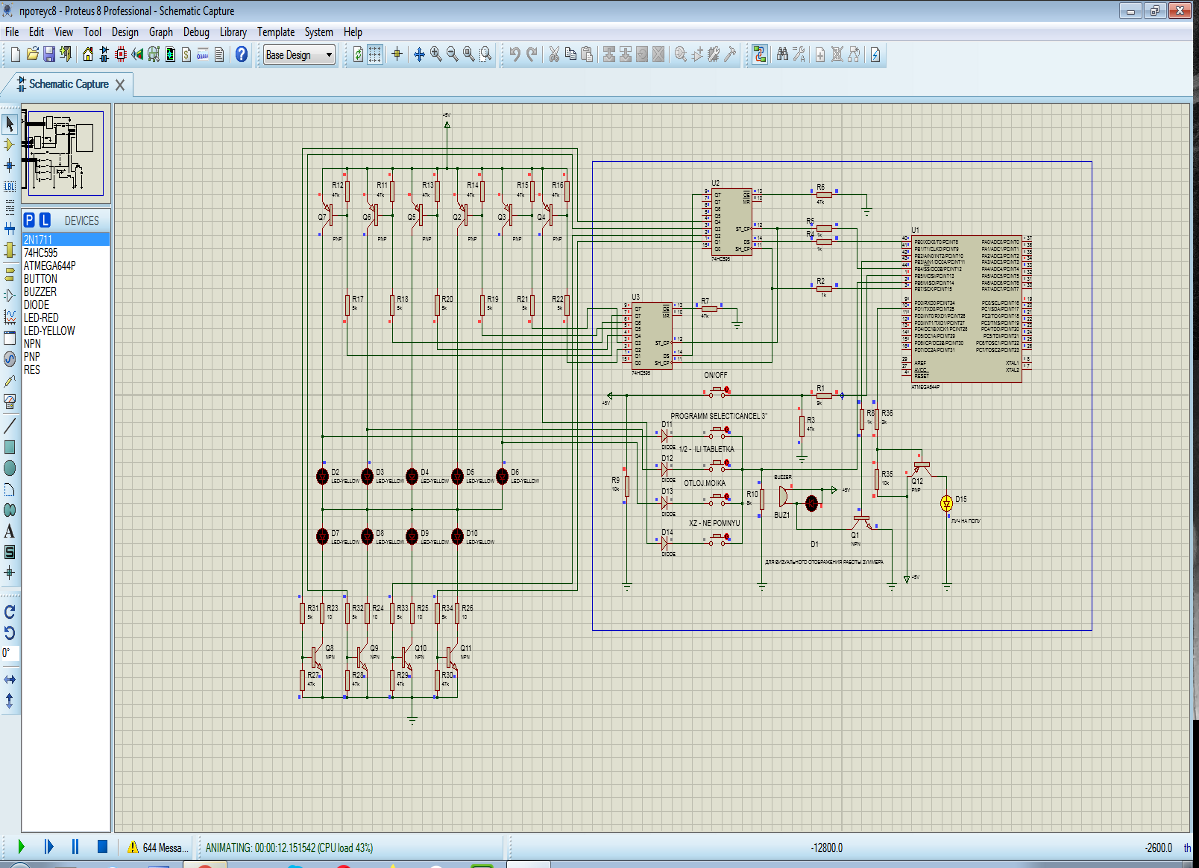This screenshot has height=868, width=1199.
Task: Click the Undo arrow icon
Action: tap(514, 55)
